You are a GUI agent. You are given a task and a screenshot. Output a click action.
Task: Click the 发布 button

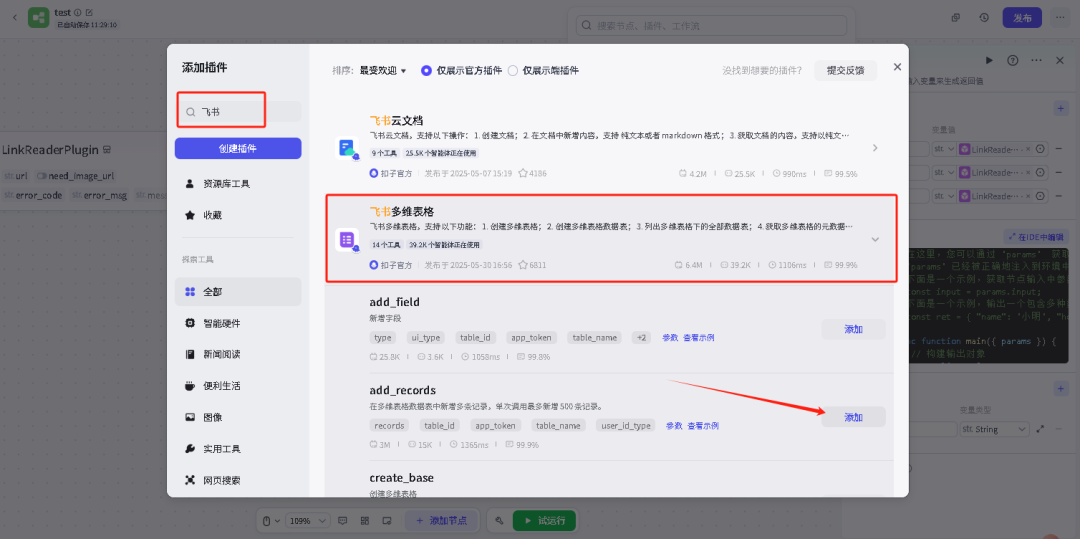(x=1022, y=18)
